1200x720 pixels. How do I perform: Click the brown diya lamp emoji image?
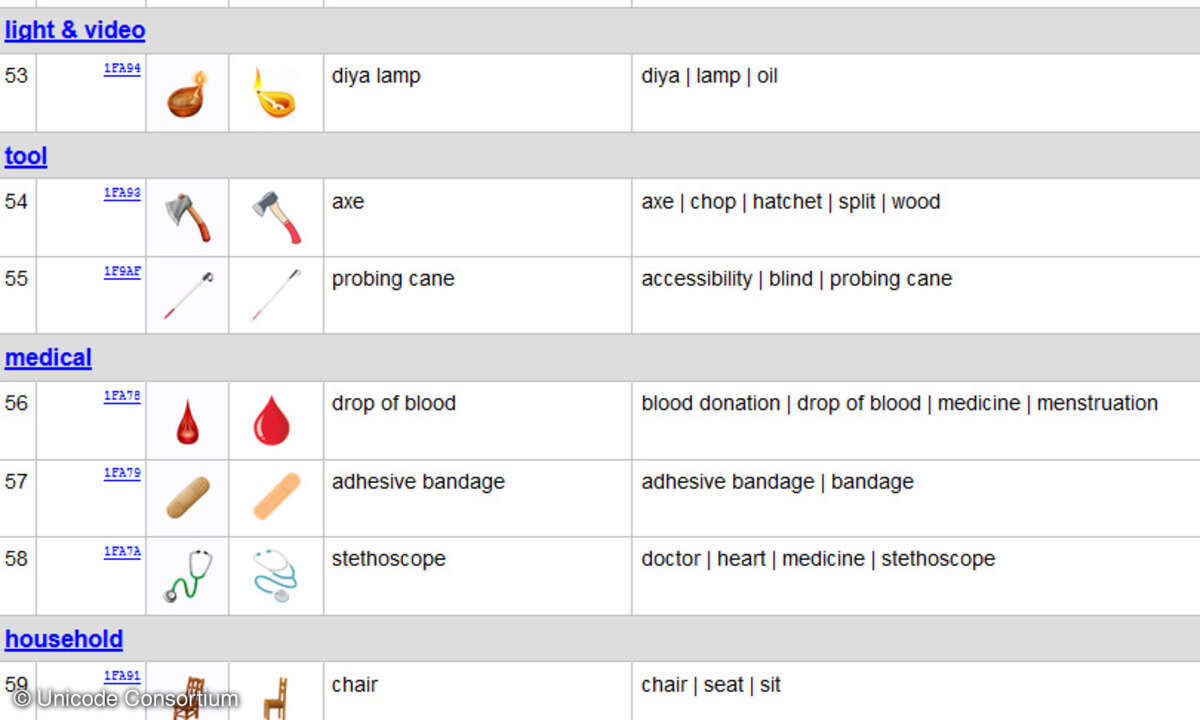point(187,94)
